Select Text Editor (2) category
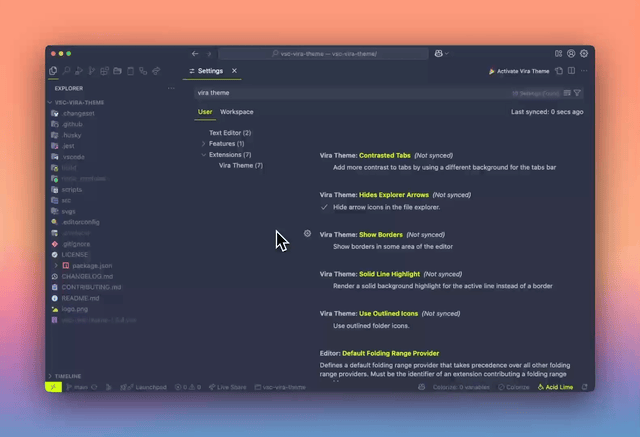 coord(230,133)
